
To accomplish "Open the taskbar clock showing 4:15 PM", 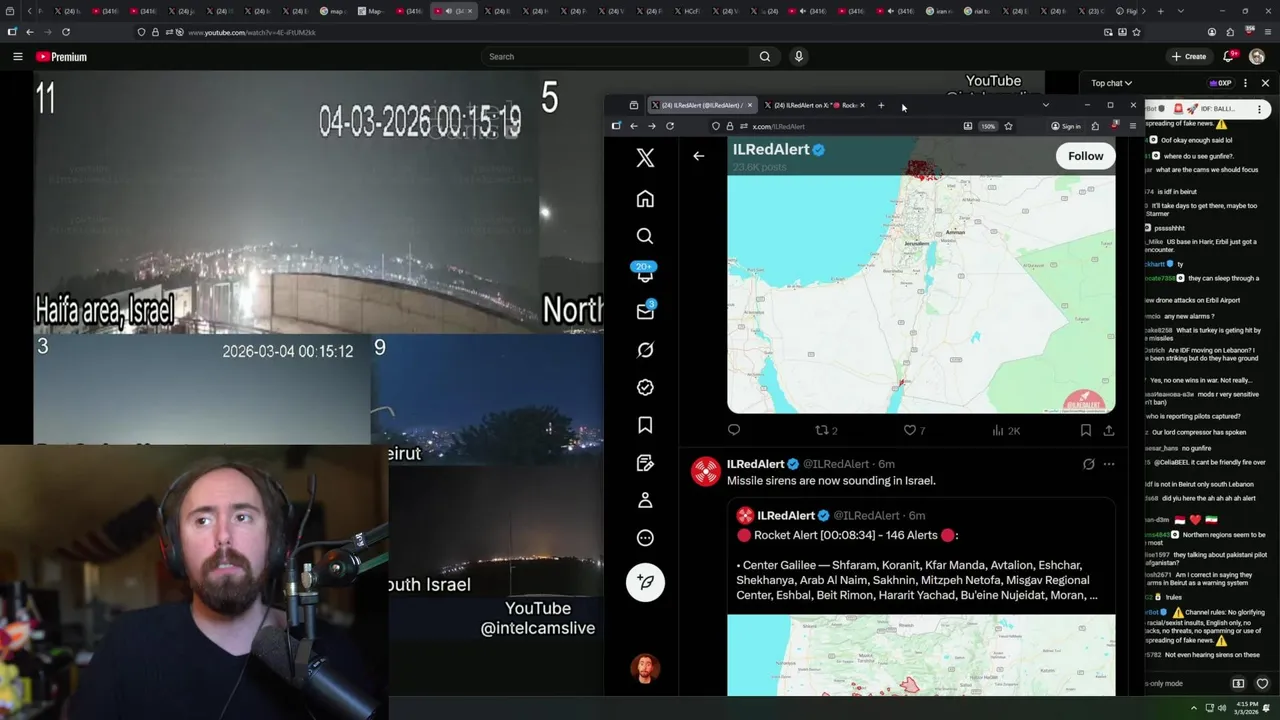I will click(1248, 709).
